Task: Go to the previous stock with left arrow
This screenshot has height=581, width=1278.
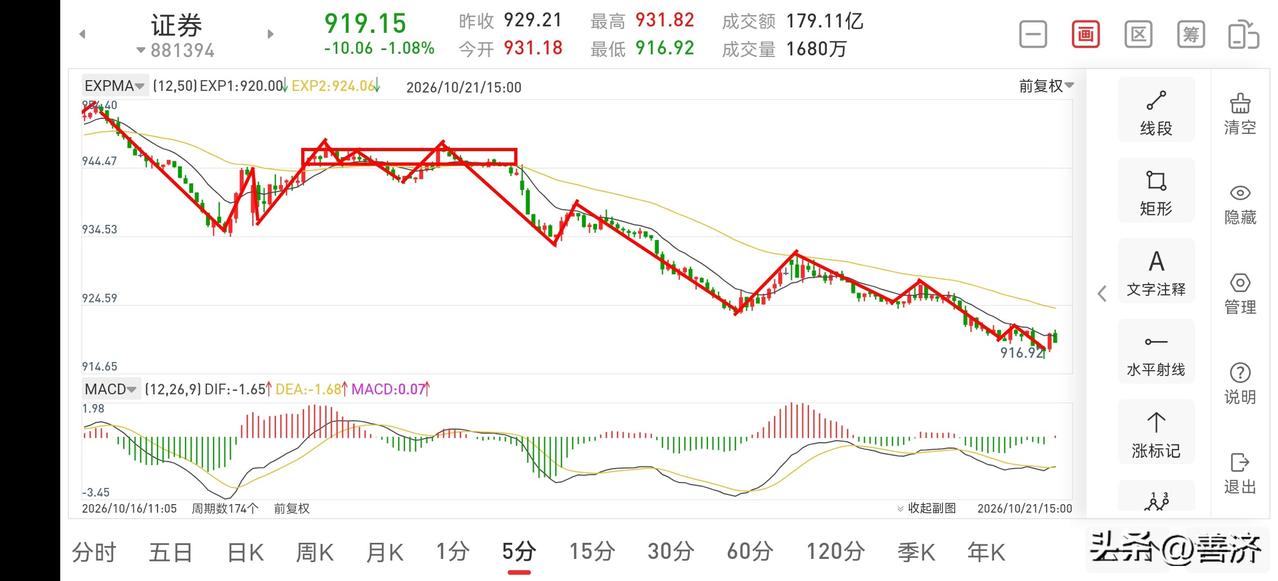Action: pyautogui.click(x=82, y=34)
